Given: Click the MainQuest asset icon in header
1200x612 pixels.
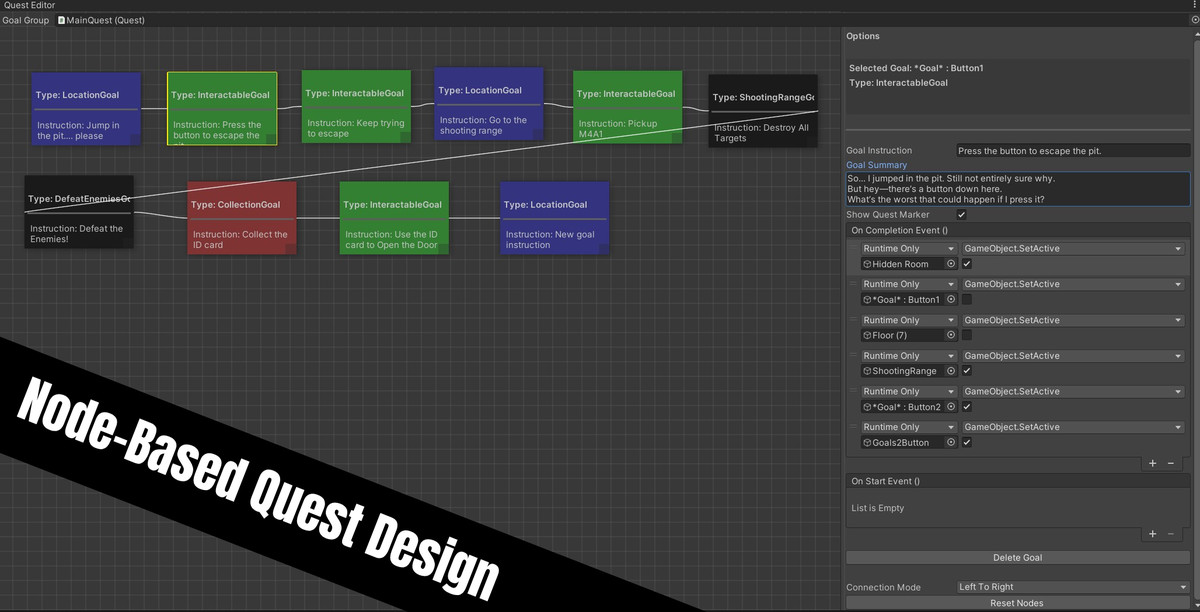Looking at the screenshot, I should [62, 20].
